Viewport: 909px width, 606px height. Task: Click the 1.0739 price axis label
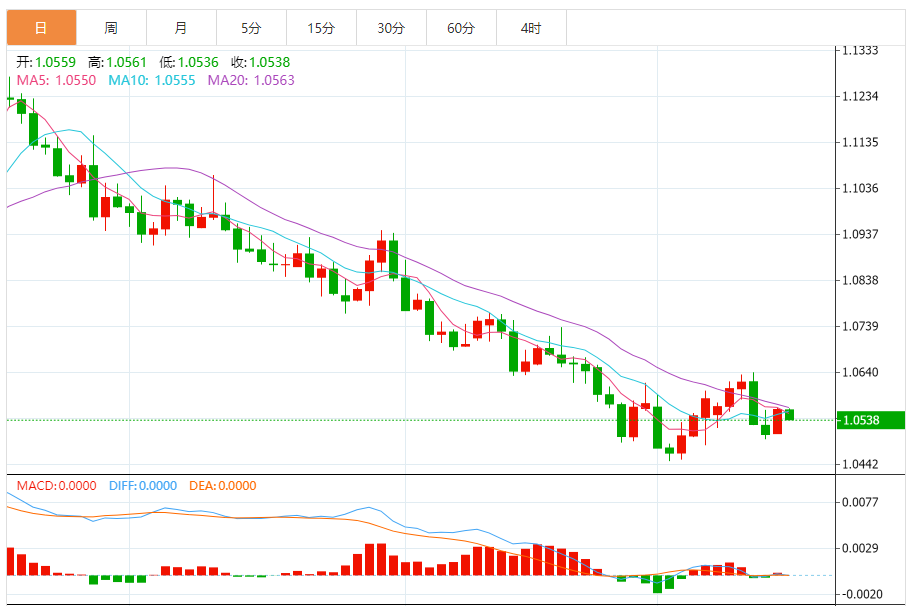click(x=860, y=326)
